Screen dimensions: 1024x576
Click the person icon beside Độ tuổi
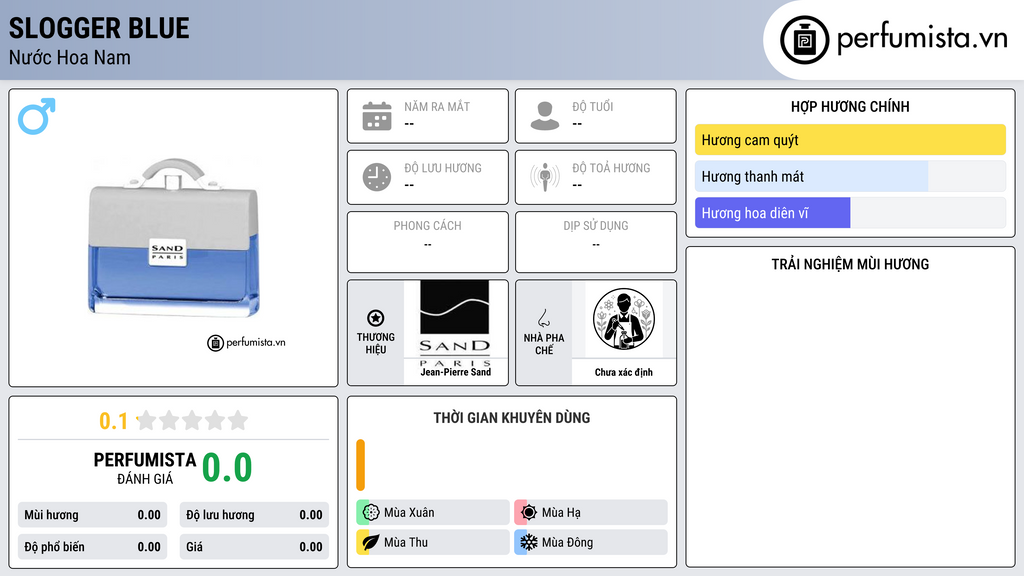[x=545, y=116]
